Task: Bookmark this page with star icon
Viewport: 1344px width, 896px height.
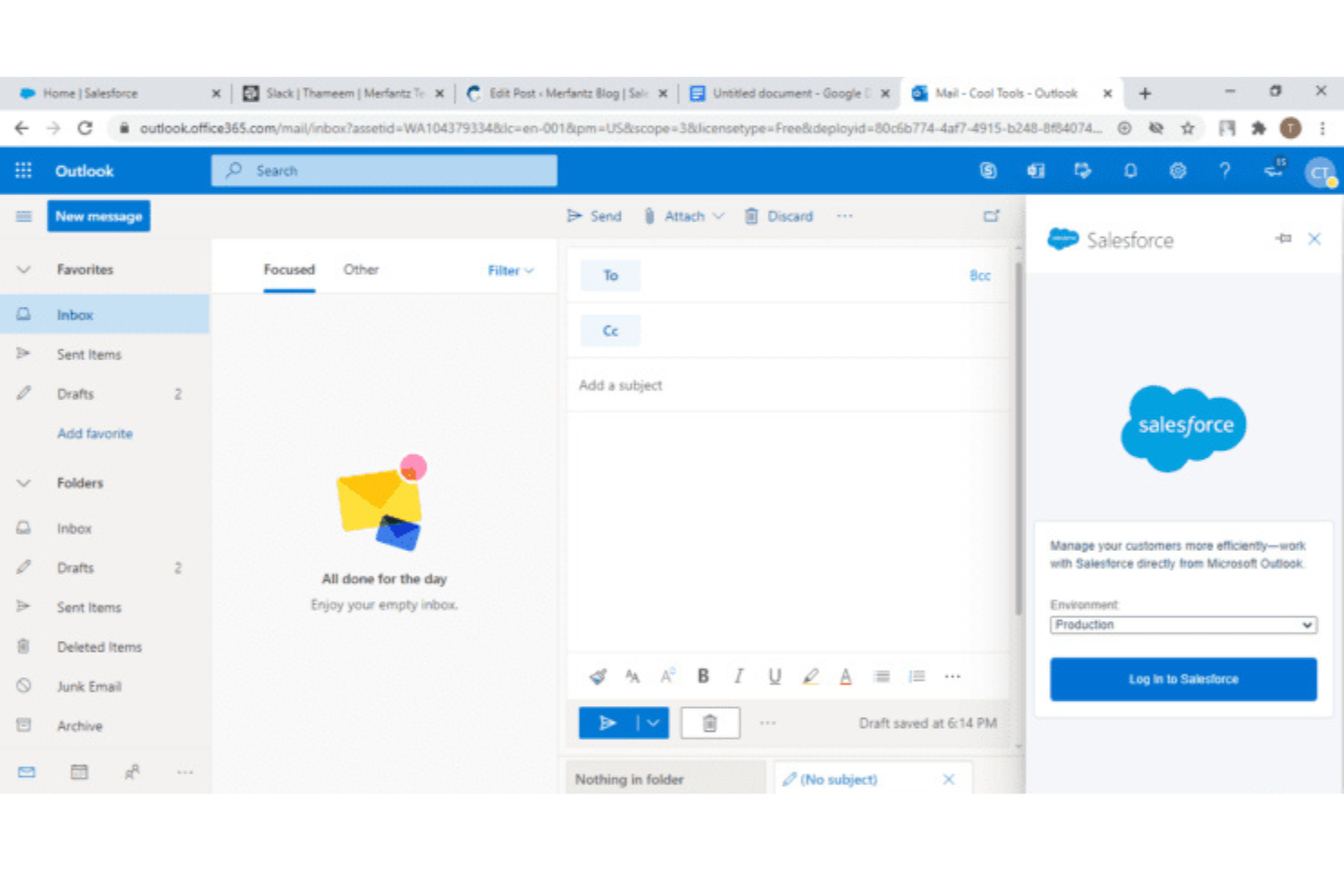Action: [x=1187, y=128]
